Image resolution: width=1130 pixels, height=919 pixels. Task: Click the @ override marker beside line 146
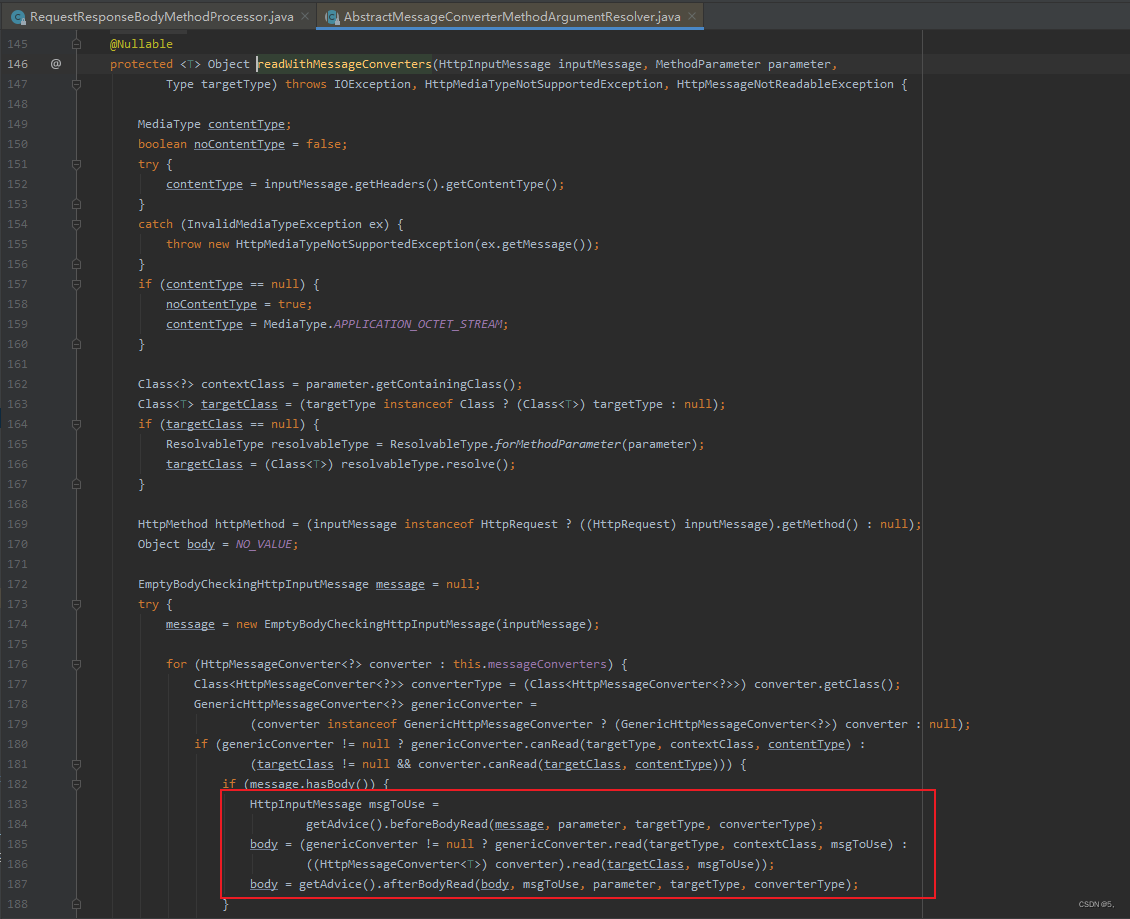[56, 63]
